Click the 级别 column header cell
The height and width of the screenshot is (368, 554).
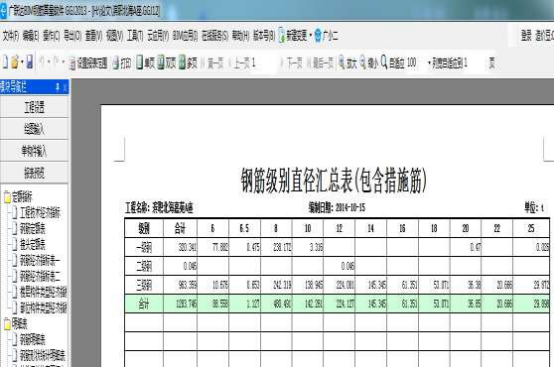click(144, 228)
